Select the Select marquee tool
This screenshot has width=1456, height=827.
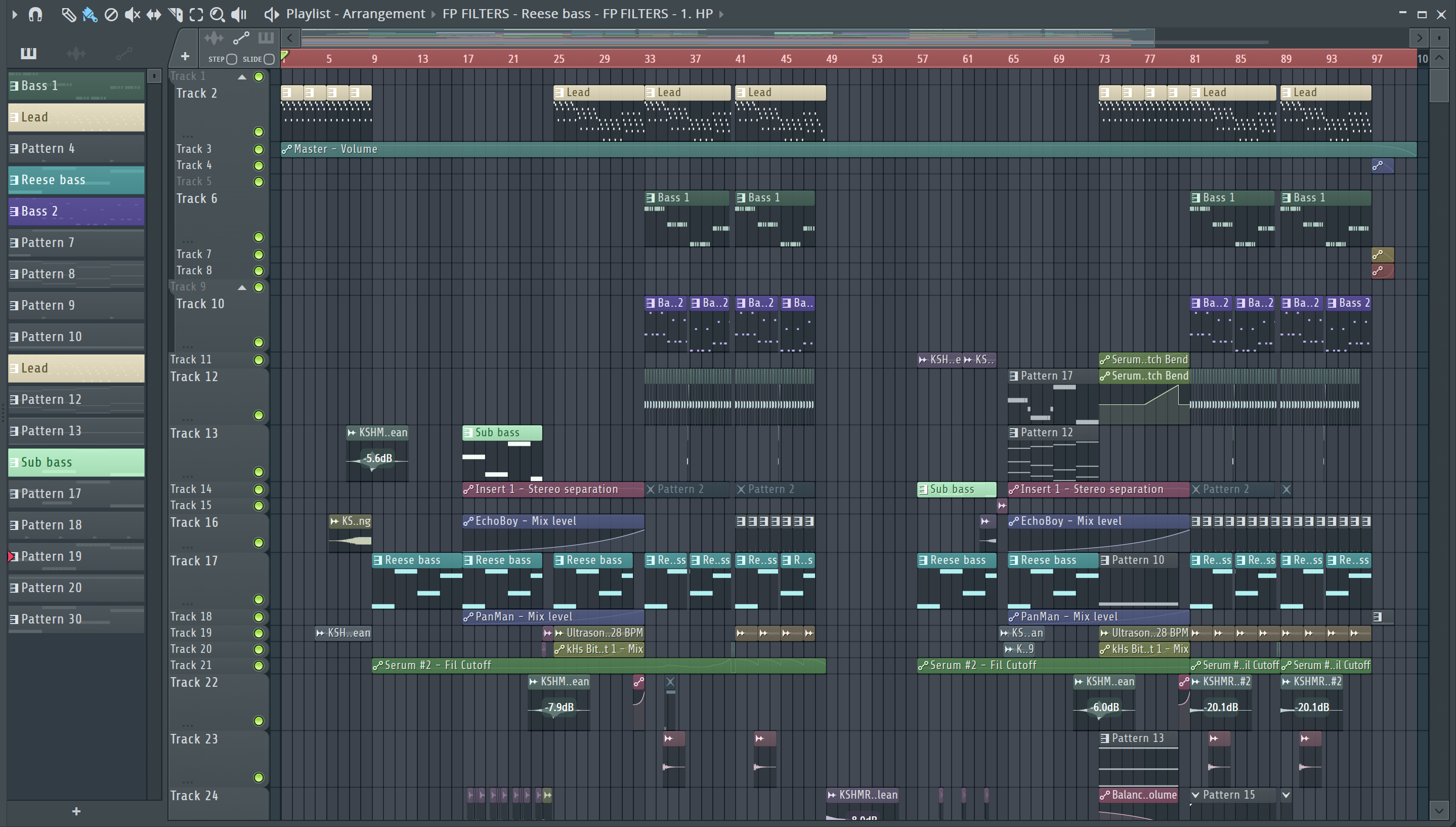[196, 14]
